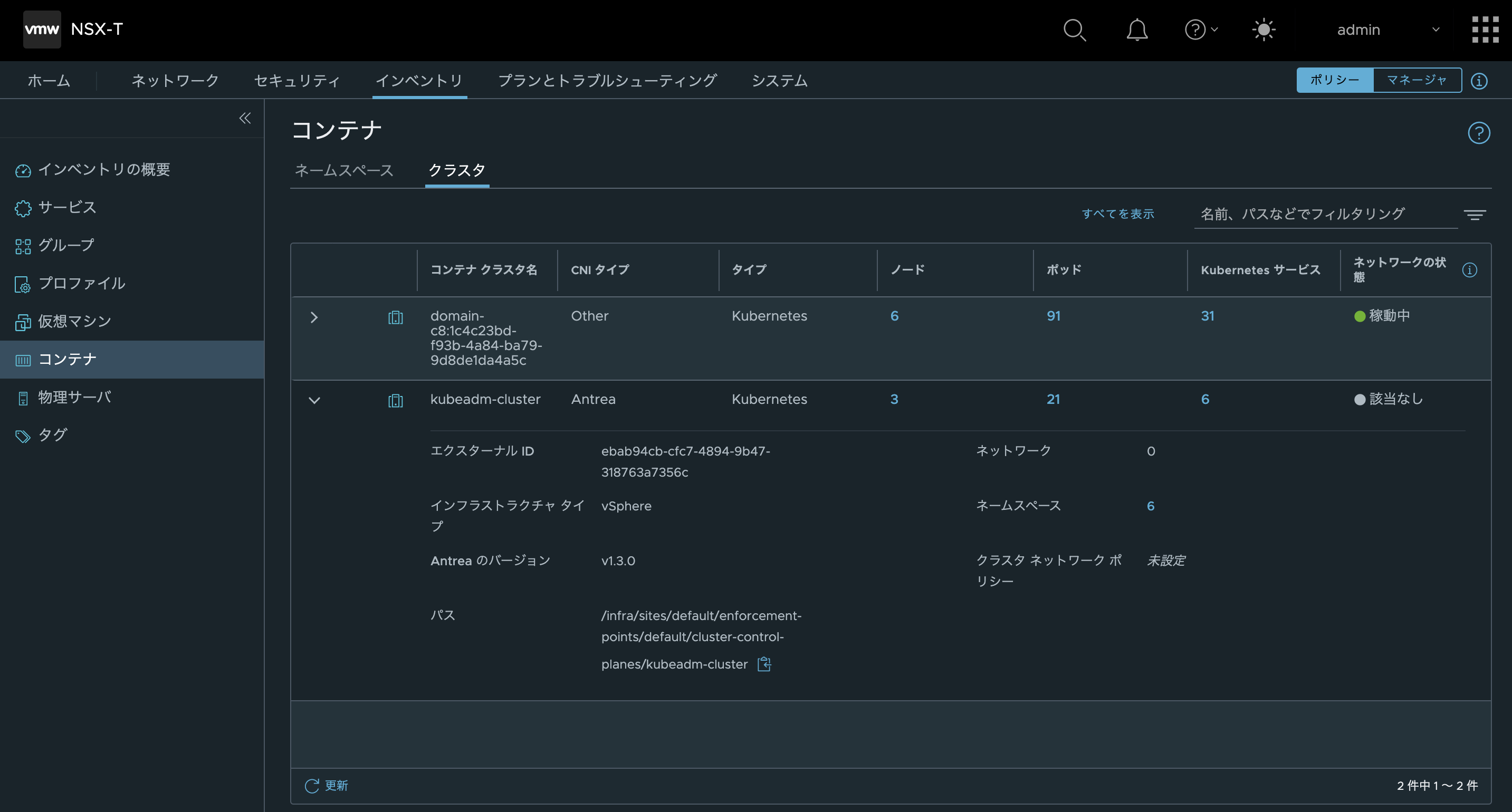Toggle the light/dark theme sun icon
Screen dimensions: 1512x812
point(1263,30)
